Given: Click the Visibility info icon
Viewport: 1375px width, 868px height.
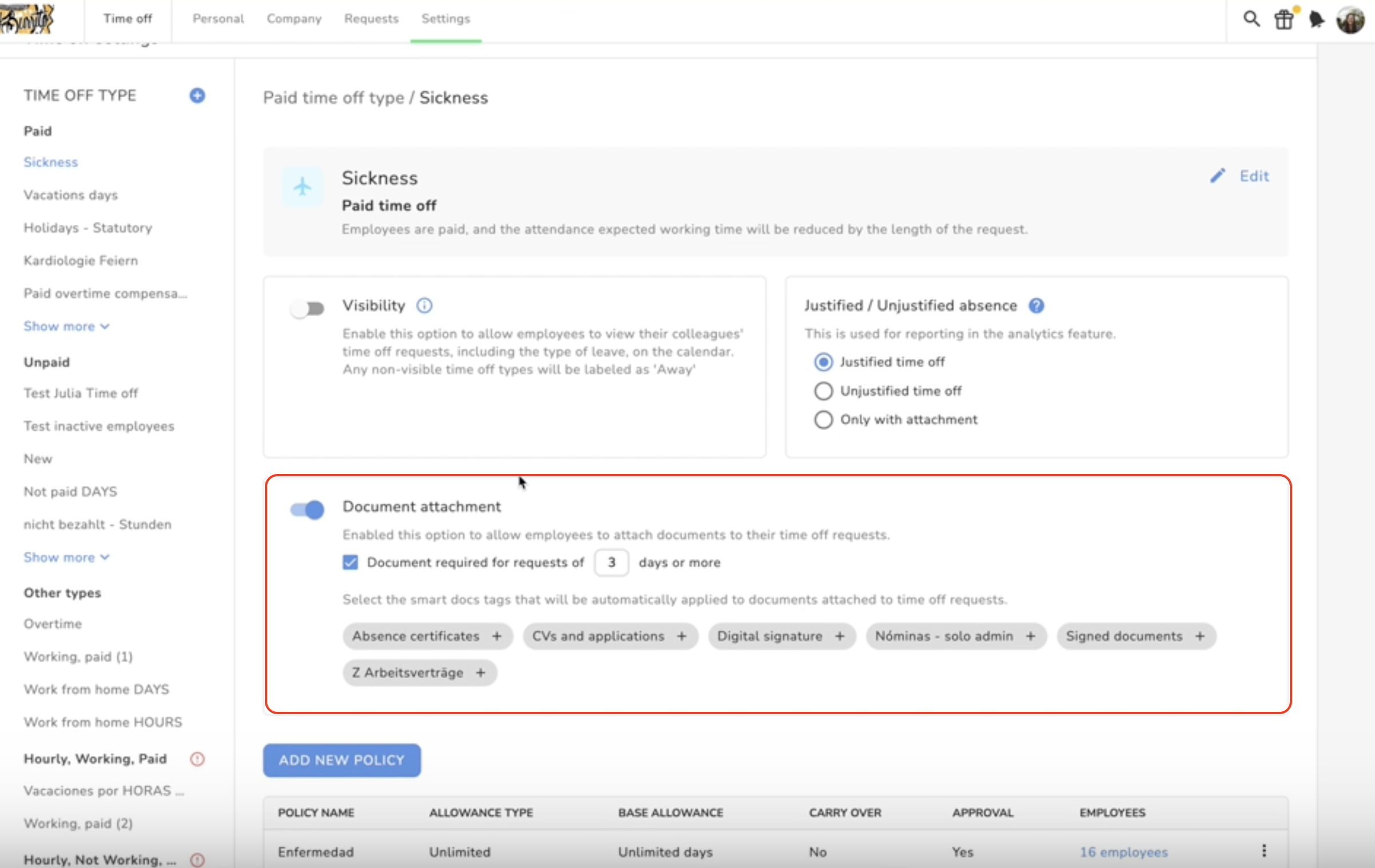Looking at the screenshot, I should 424,305.
